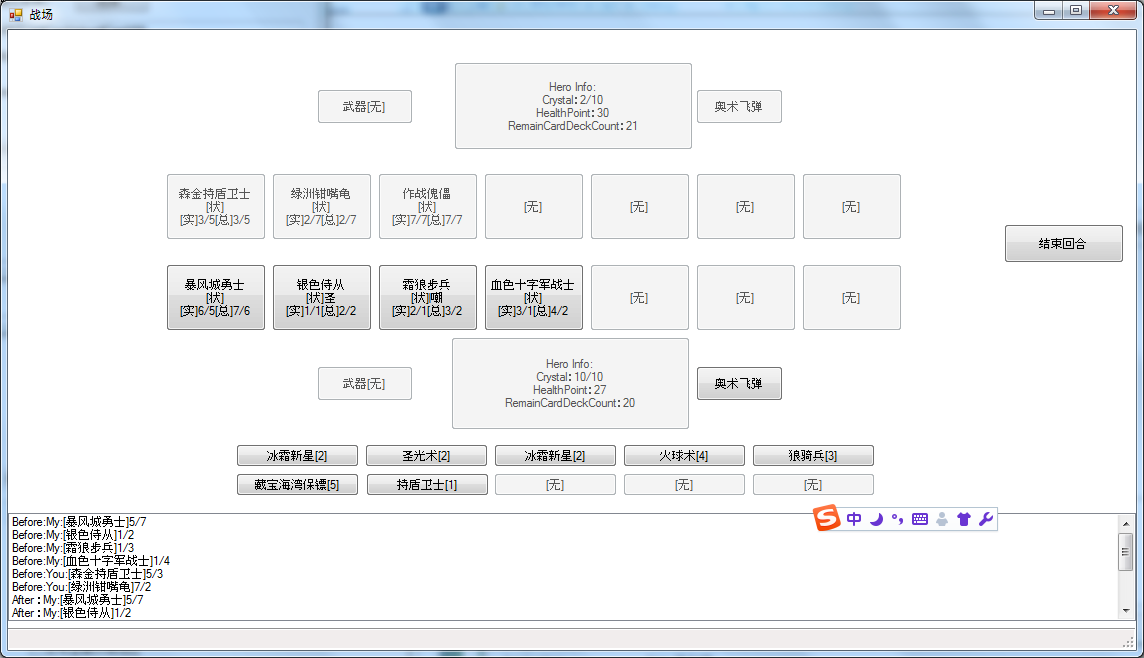Image resolution: width=1144 pixels, height=658 pixels.
Task: Select enemy minion 作战傀儡
Action: (x=428, y=206)
